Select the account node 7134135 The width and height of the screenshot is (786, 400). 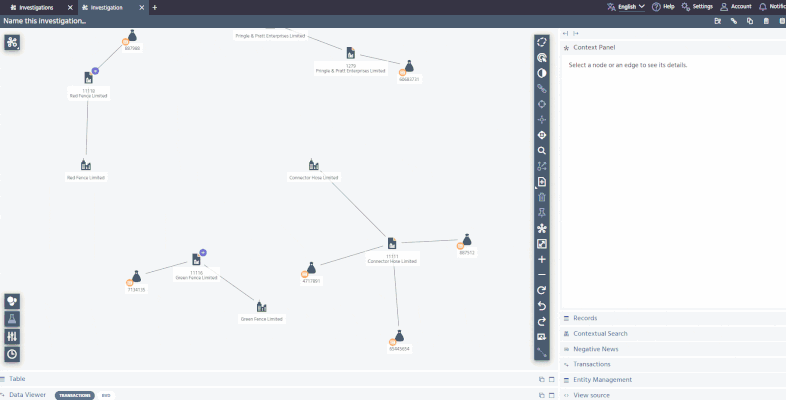click(136, 276)
